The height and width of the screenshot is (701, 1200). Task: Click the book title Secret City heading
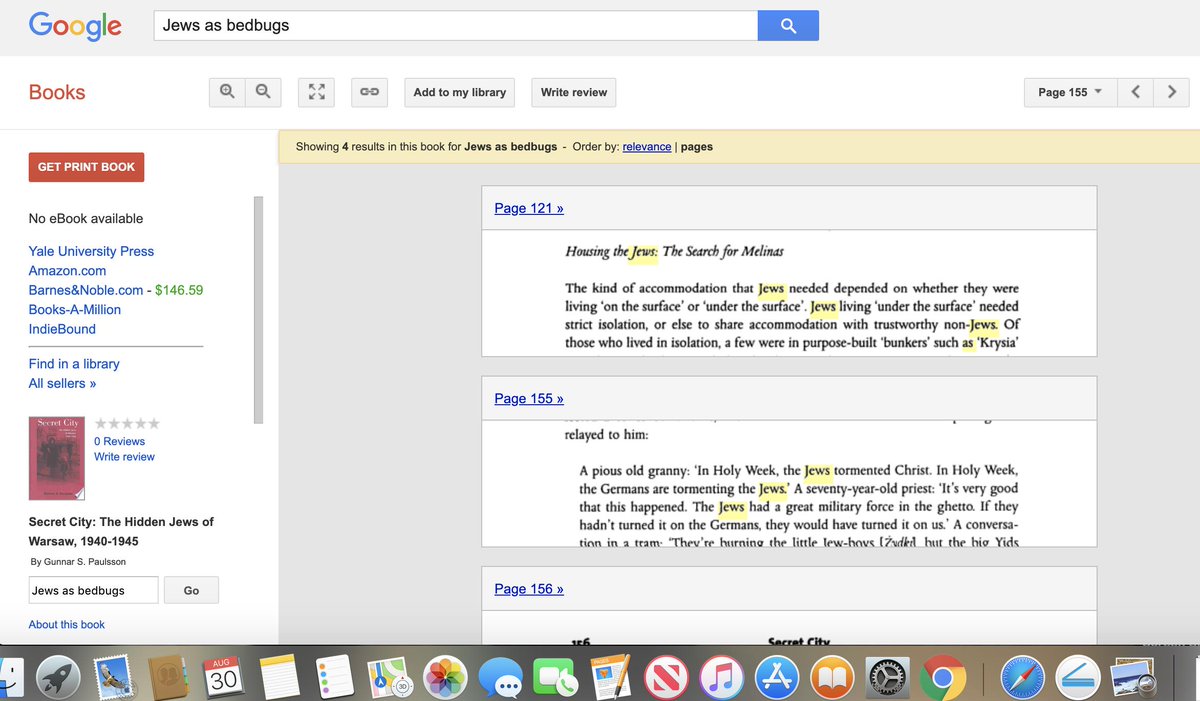pos(121,531)
